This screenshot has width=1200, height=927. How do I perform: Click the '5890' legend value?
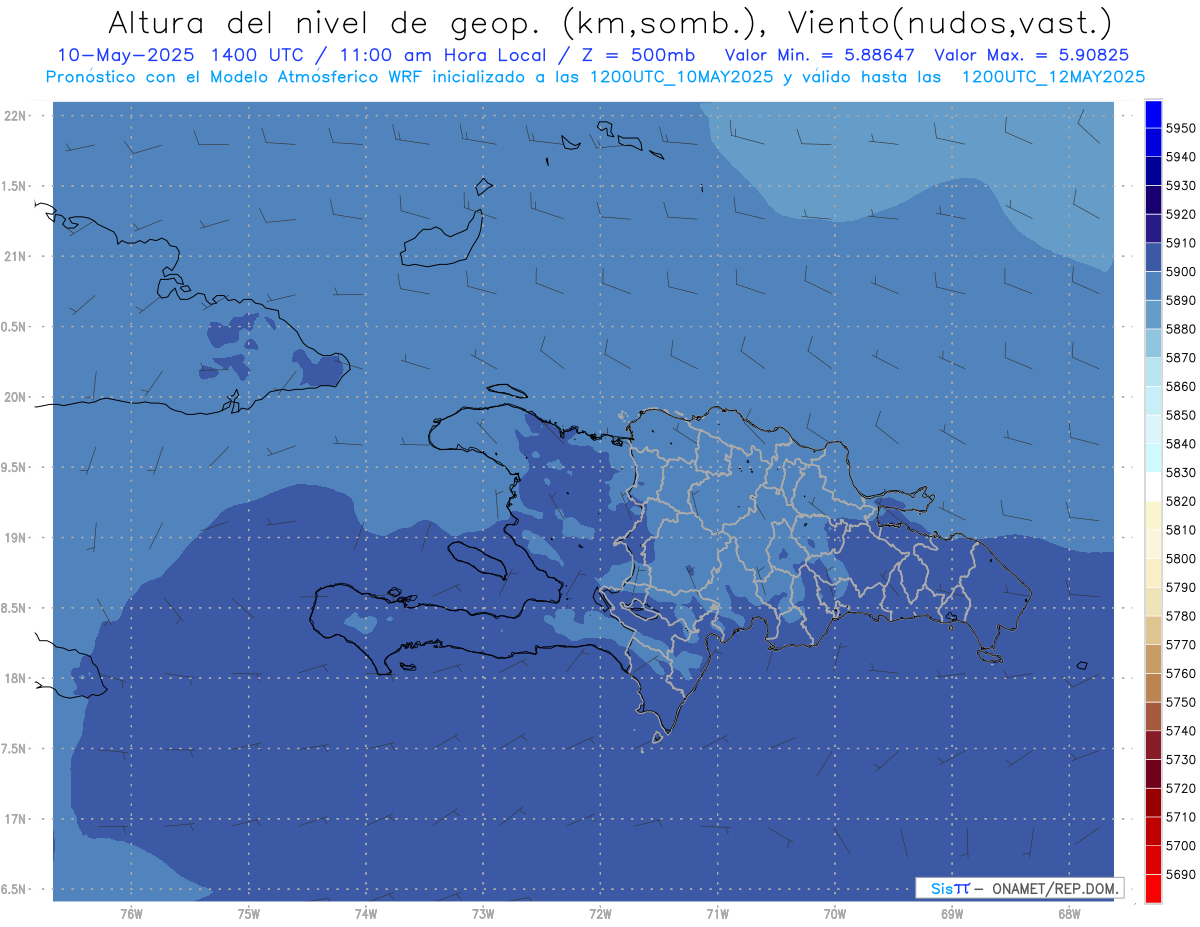pos(1181,301)
